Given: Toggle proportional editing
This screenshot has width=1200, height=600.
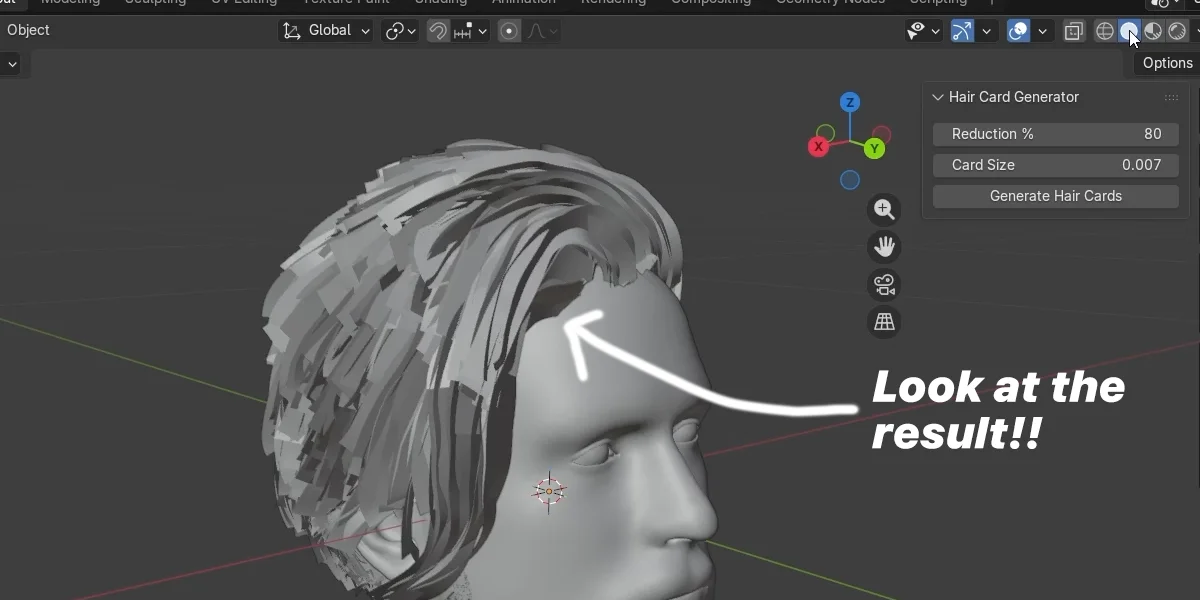Looking at the screenshot, I should pyautogui.click(x=508, y=30).
